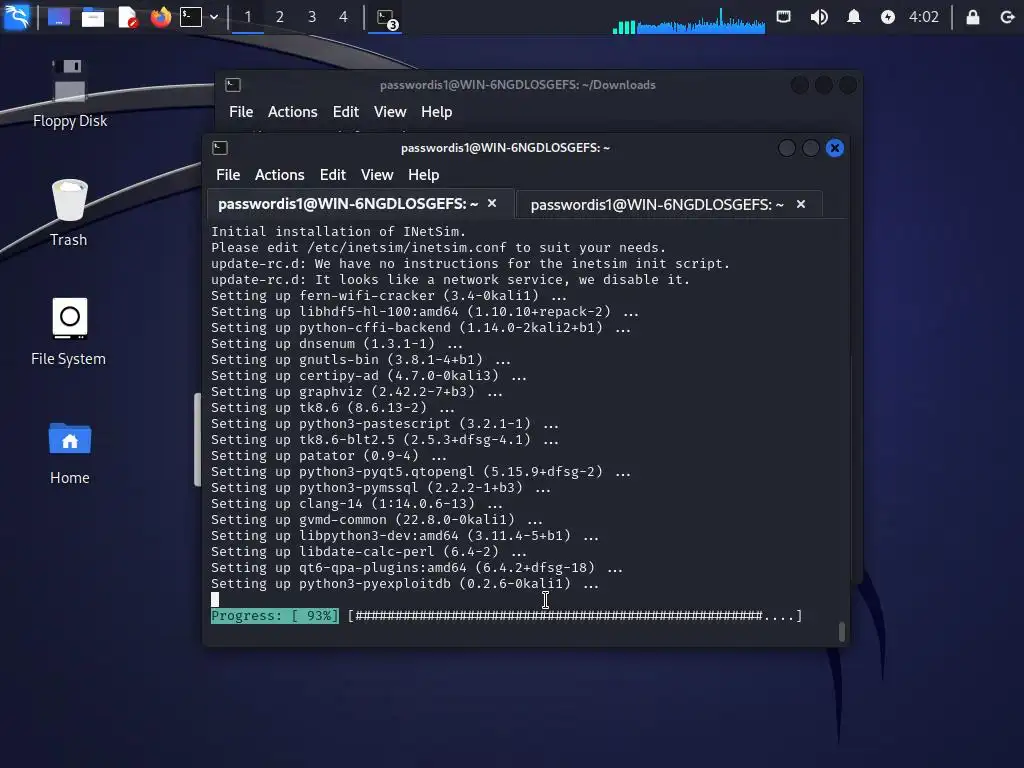
Task: Click the 'Setting up graphviz' line
Action: point(357,391)
